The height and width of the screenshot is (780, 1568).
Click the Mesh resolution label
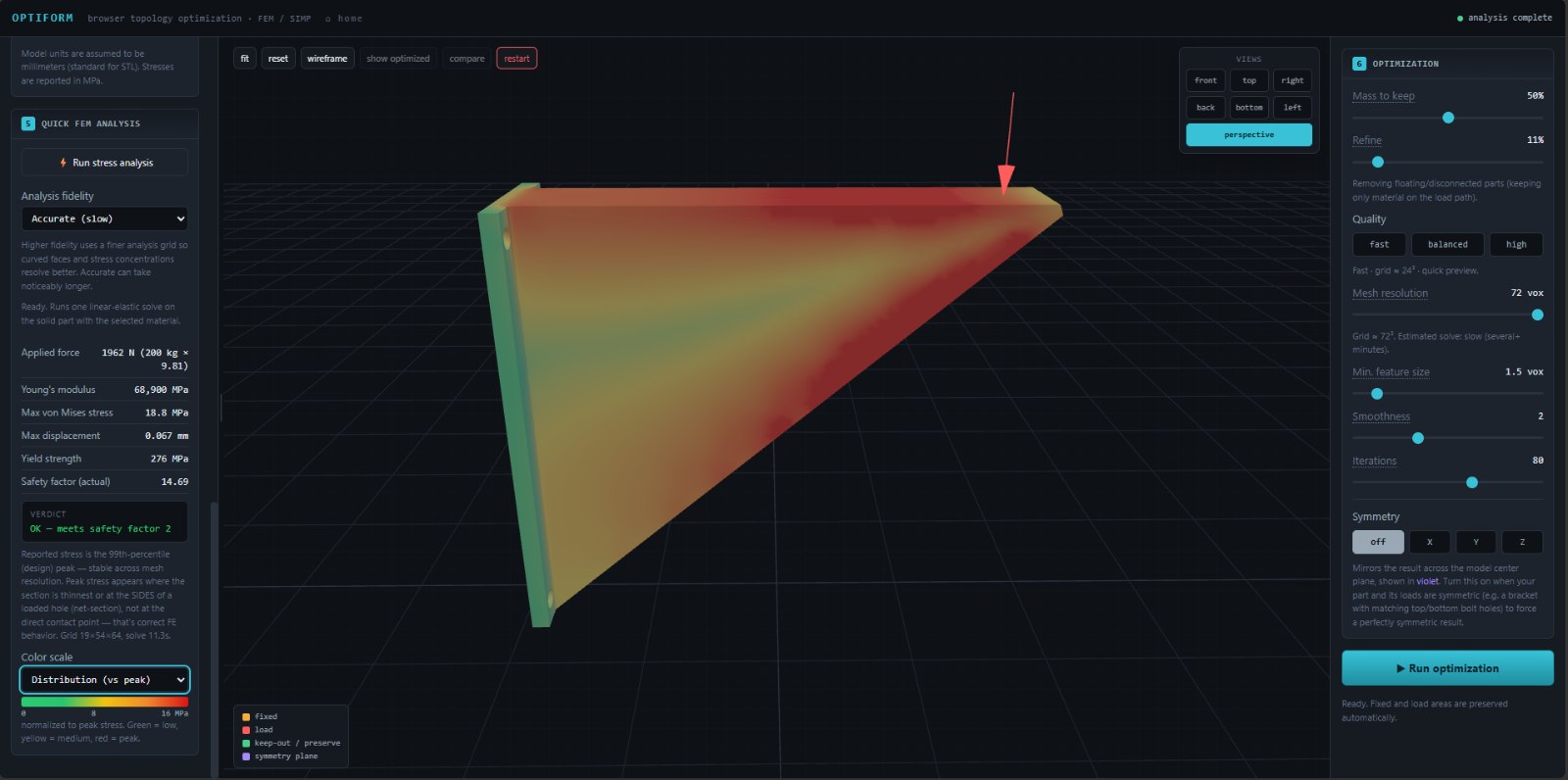pos(1390,293)
